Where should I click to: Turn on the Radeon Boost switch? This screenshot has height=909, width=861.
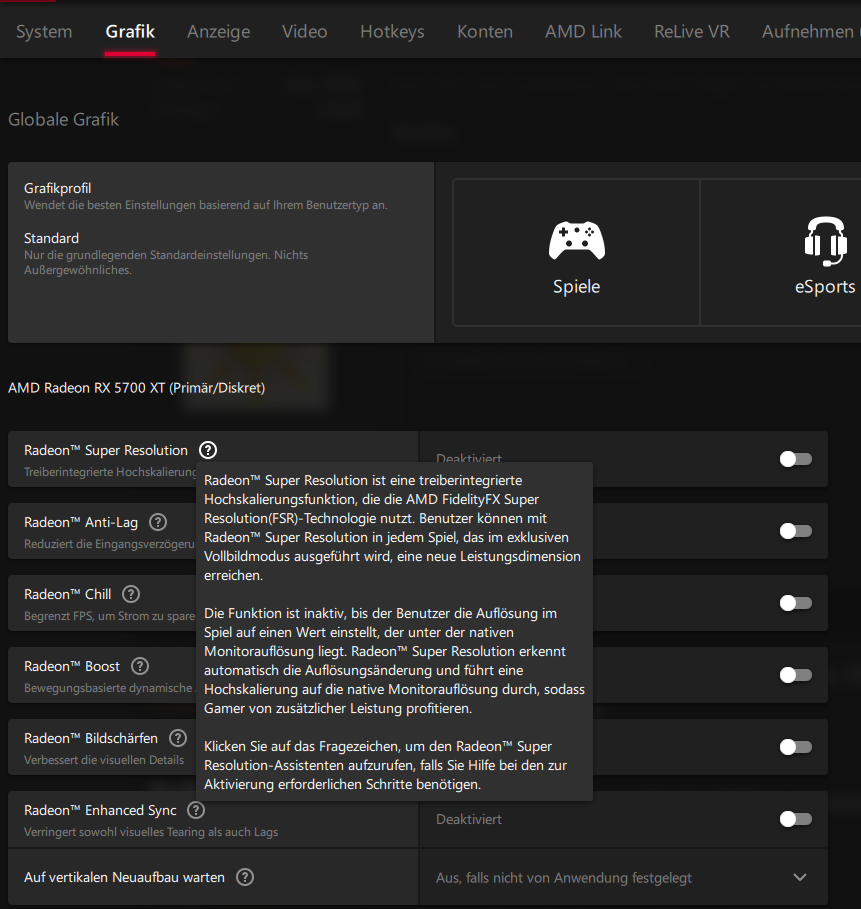coord(795,675)
